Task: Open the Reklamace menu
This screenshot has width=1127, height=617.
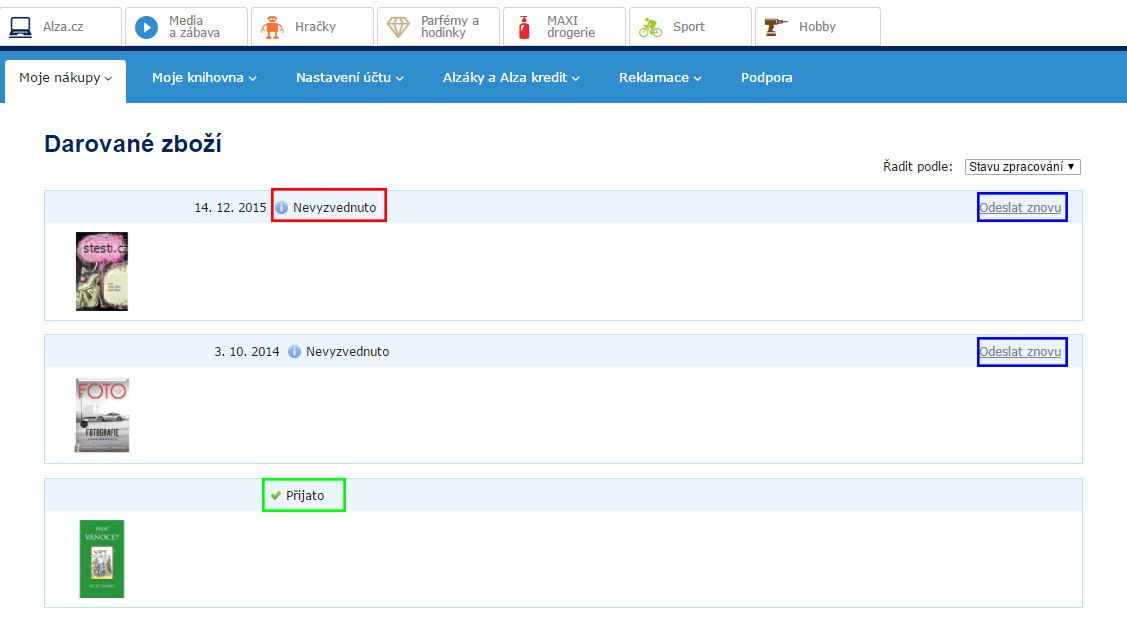Action: point(659,78)
